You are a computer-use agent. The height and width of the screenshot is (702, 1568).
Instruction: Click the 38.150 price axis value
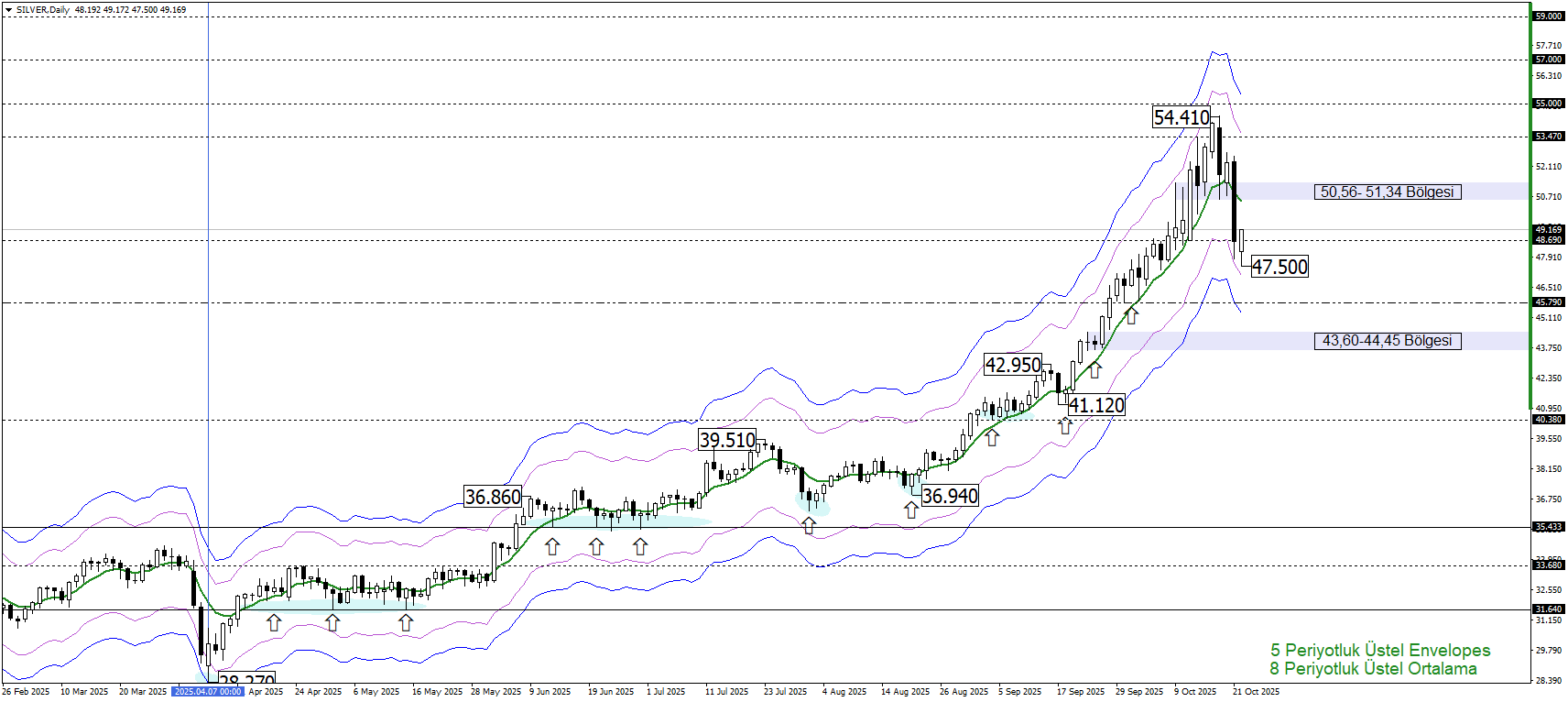(x=1549, y=469)
